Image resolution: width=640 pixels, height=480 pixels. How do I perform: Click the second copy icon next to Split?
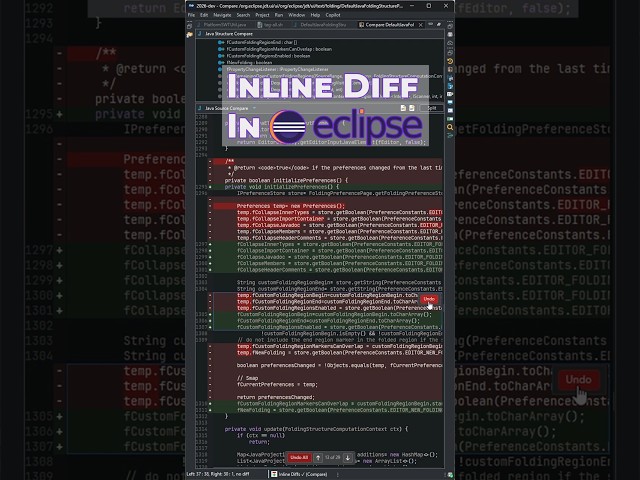412,108
